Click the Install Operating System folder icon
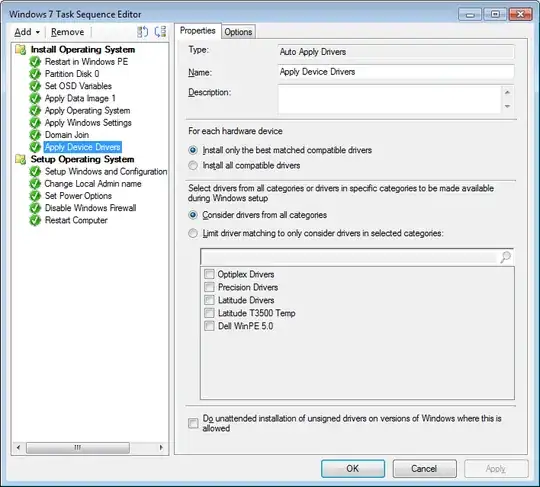Viewport: 540px width, 487px height. coord(20,50)
